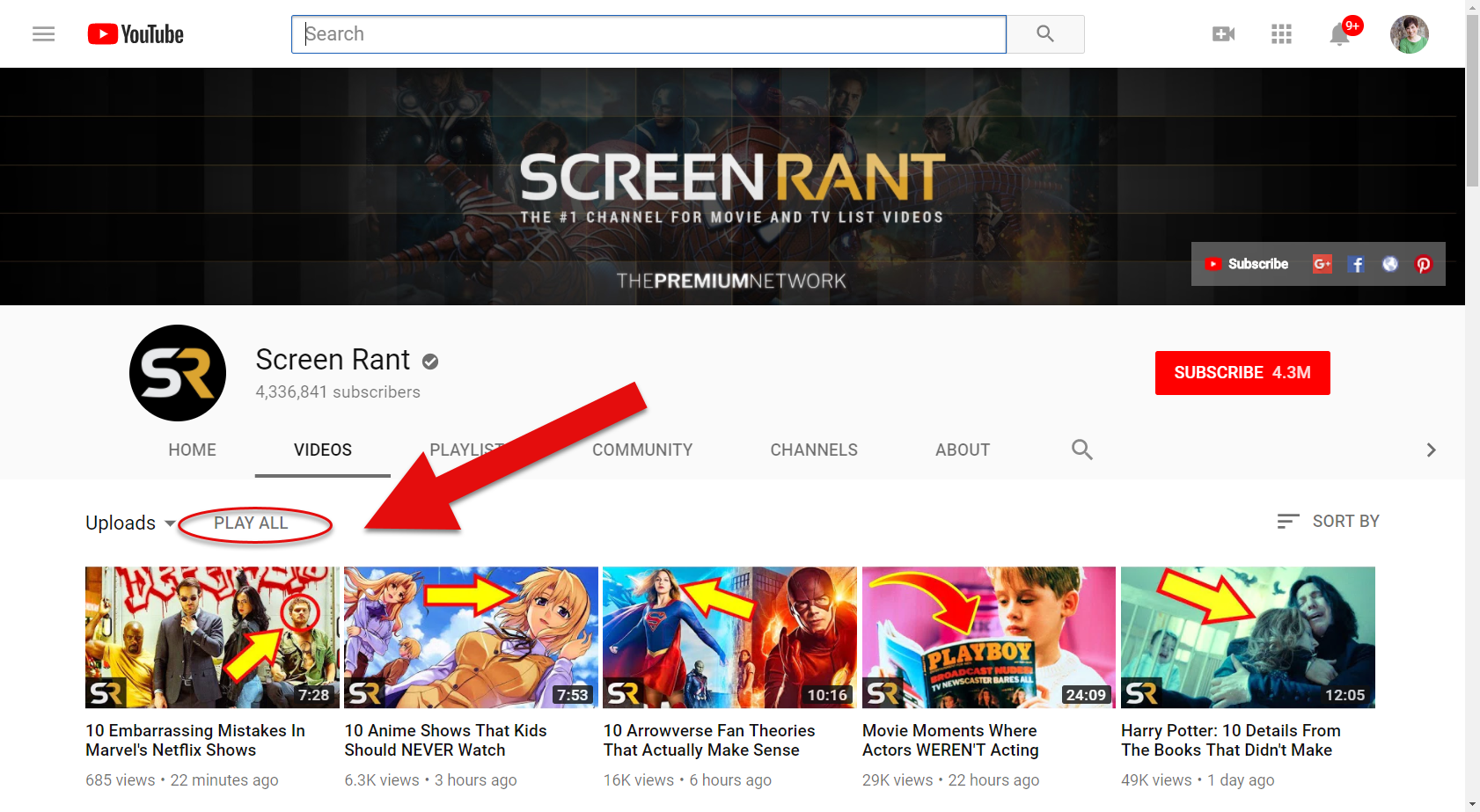
Task: Click the Sort by icon
Action: point(1287,521)
